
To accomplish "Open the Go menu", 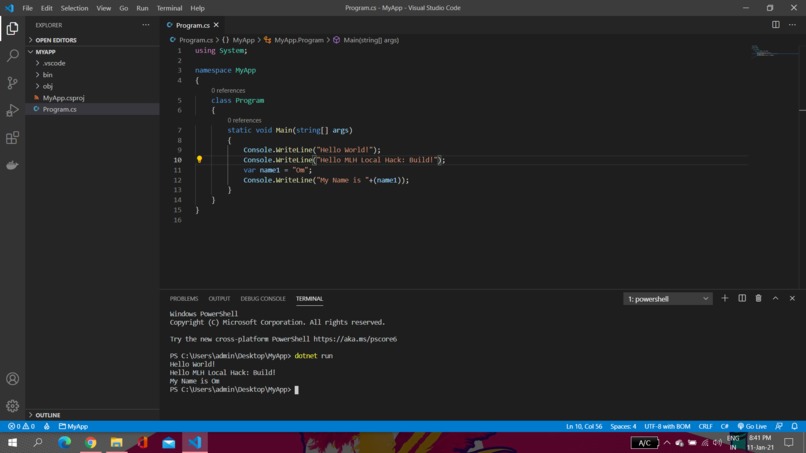I will 124,8.
